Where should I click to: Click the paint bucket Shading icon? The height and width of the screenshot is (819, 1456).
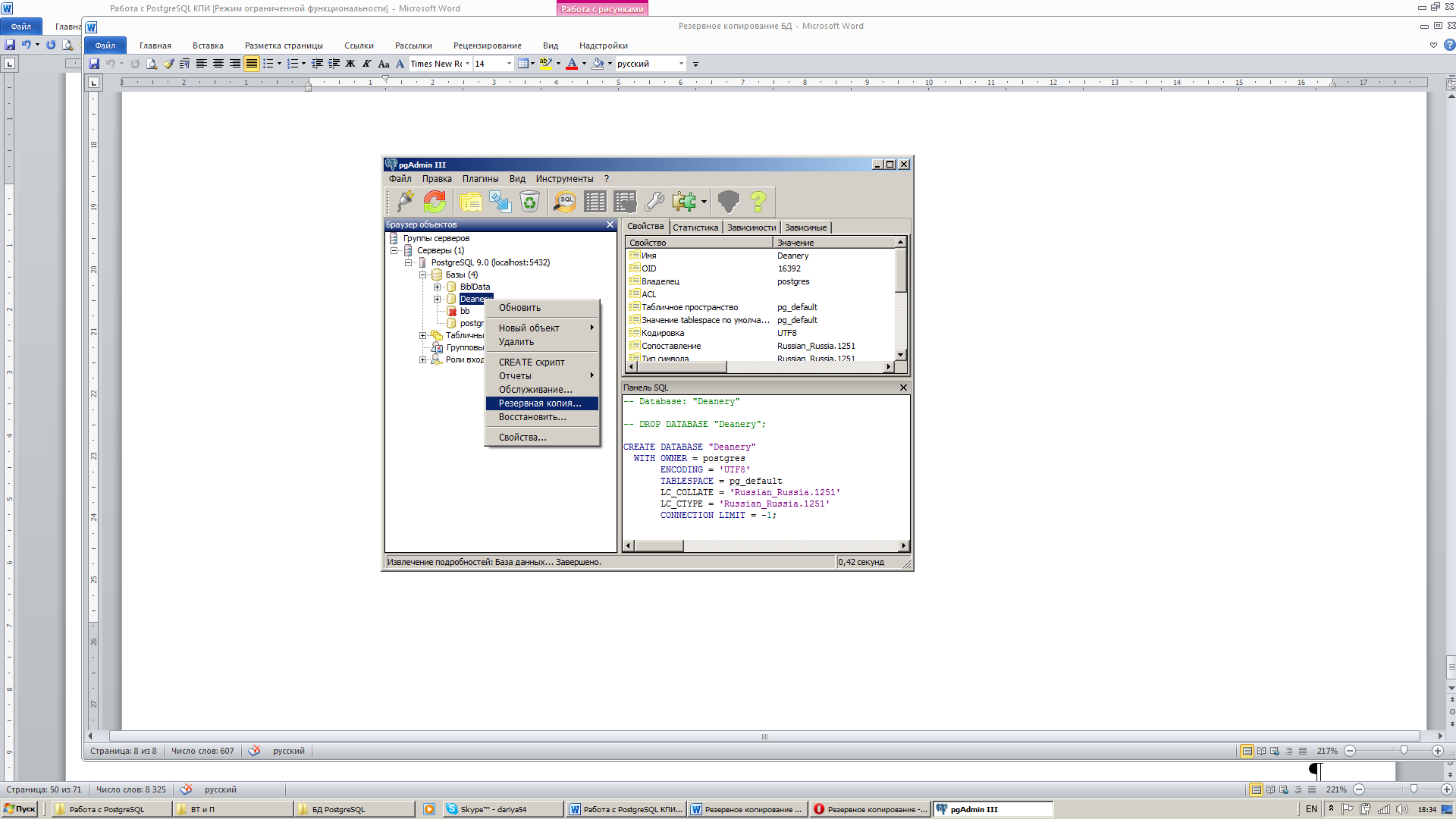click(598, 64)
